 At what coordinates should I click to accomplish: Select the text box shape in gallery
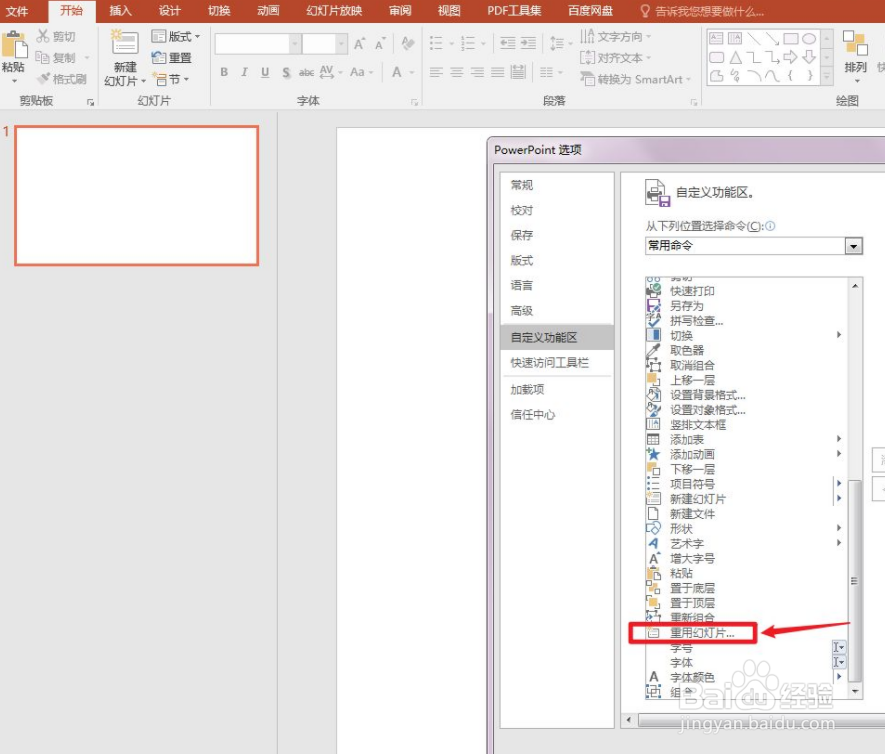pos(716,38)
